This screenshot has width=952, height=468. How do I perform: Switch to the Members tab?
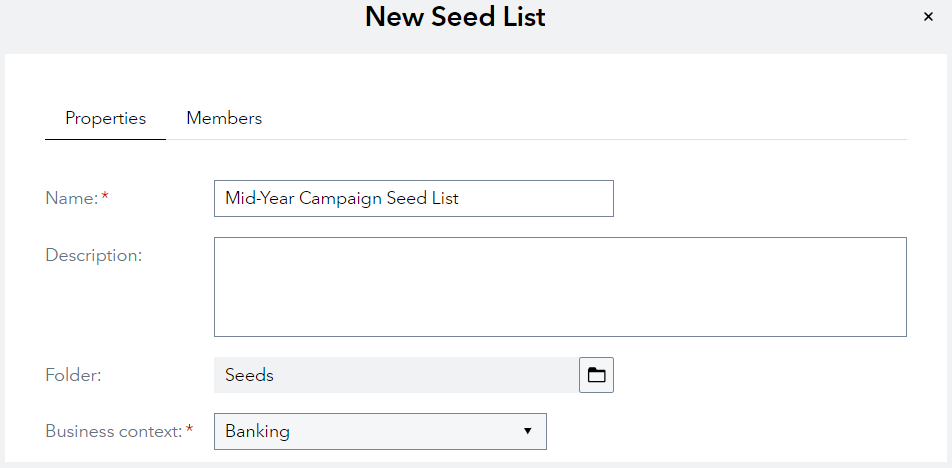click(224, 118)
